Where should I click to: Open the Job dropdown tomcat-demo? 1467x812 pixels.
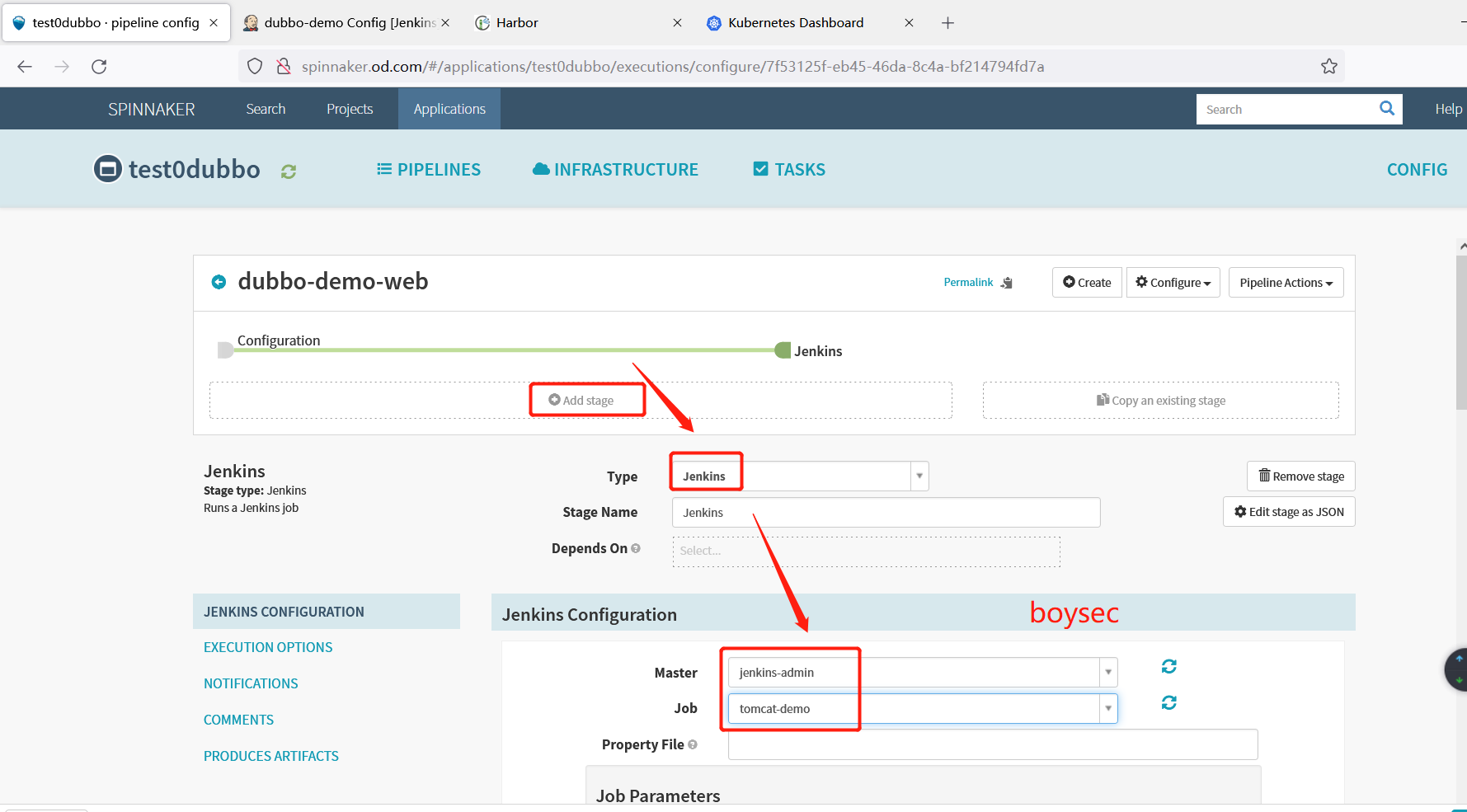tap(923, 708)
